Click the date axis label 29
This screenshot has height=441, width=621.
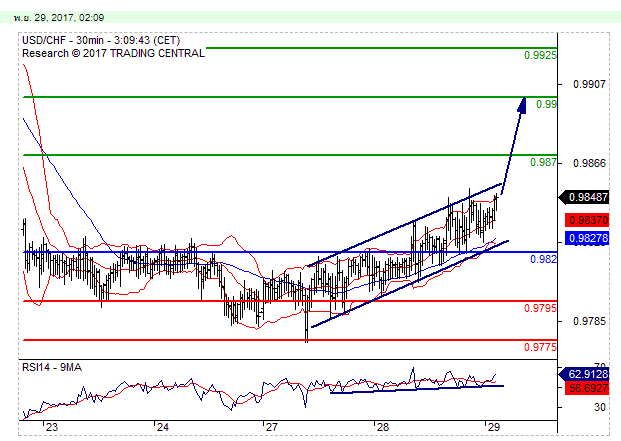(x=493, y=428)
